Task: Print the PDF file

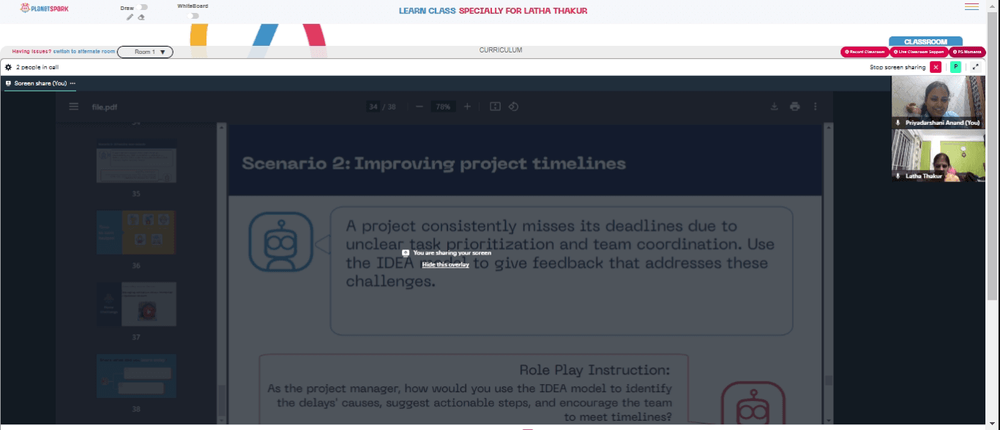Action: tap(795, 107)
